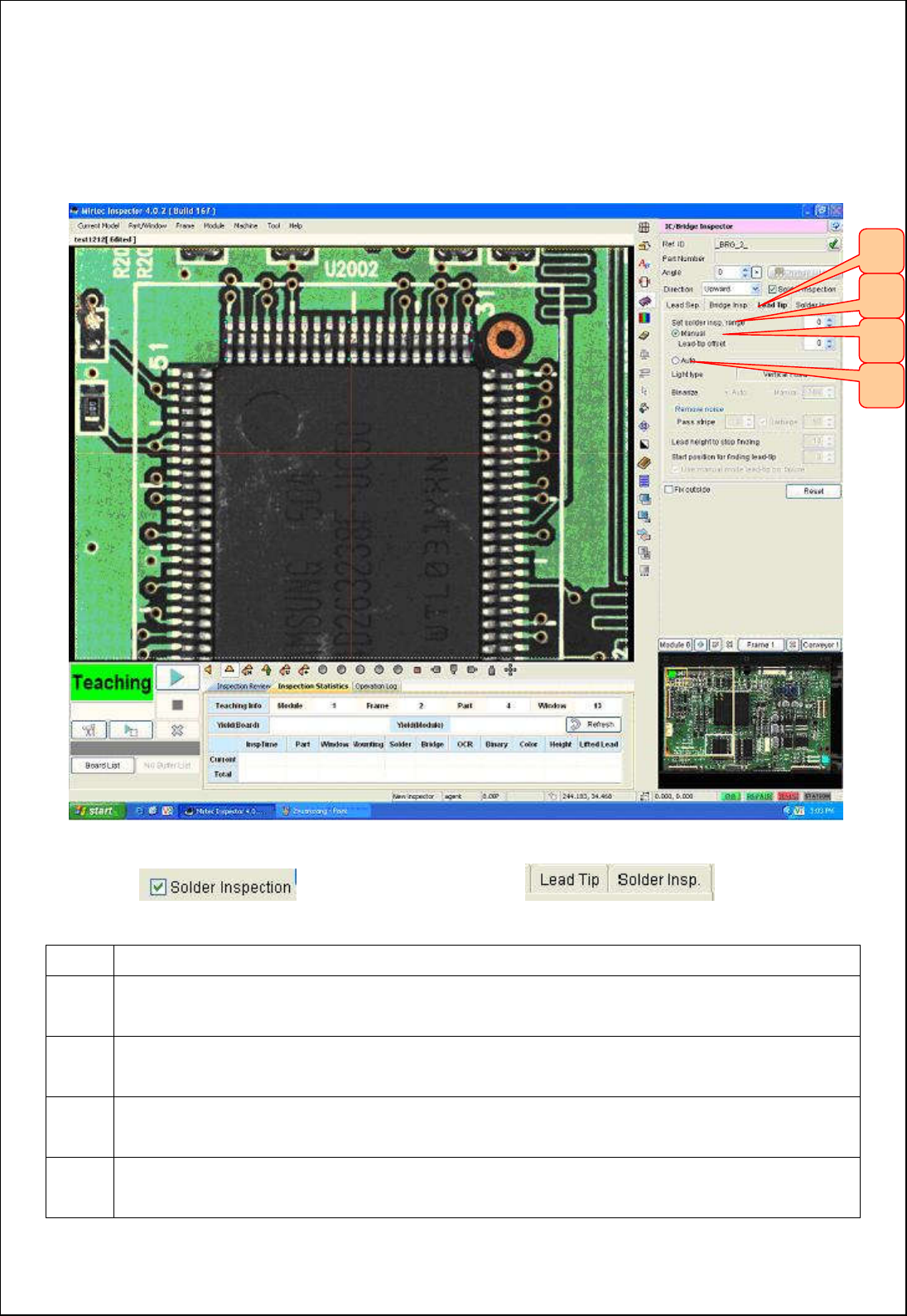Adjust the Angle spinner arrows
907x1316 pixels.
click(x=745, y=272)
